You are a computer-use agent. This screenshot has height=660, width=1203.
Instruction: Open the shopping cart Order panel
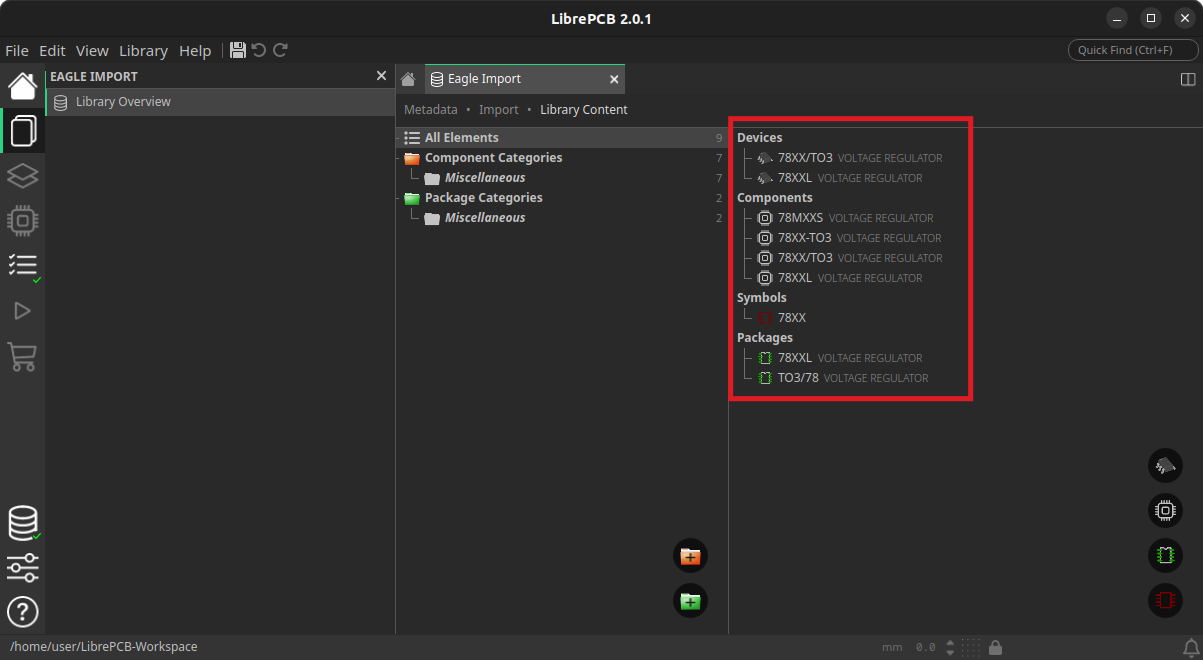(22, 356)
